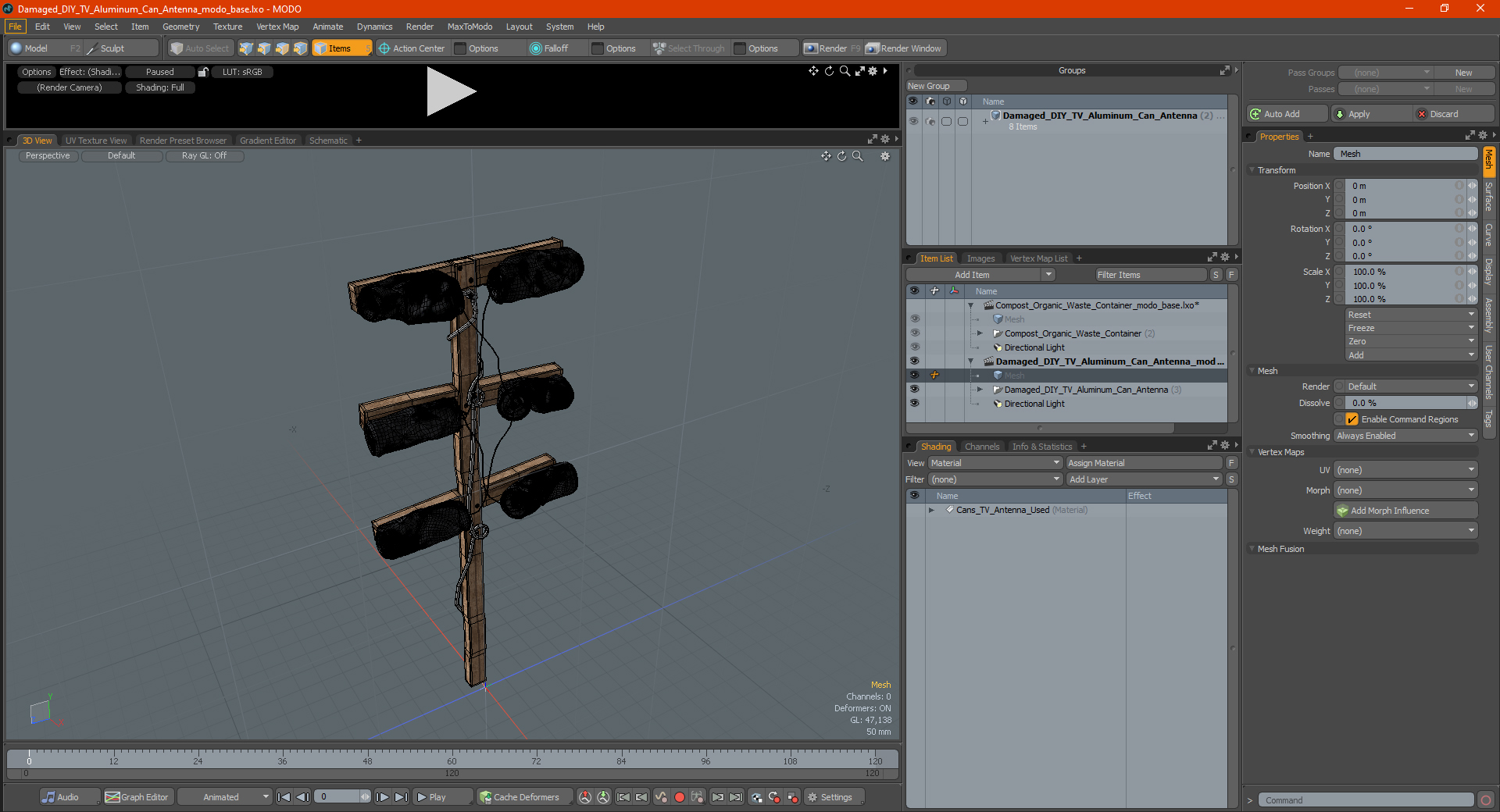Image resolution: width=1500 pixels, height=812 pixels.
Task: Toggle Enable Command Regions checkbox
Action: (x=1352, y=419)
